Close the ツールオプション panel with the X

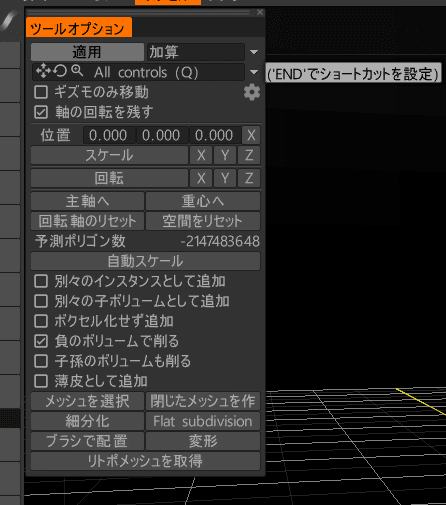(260, 12)
